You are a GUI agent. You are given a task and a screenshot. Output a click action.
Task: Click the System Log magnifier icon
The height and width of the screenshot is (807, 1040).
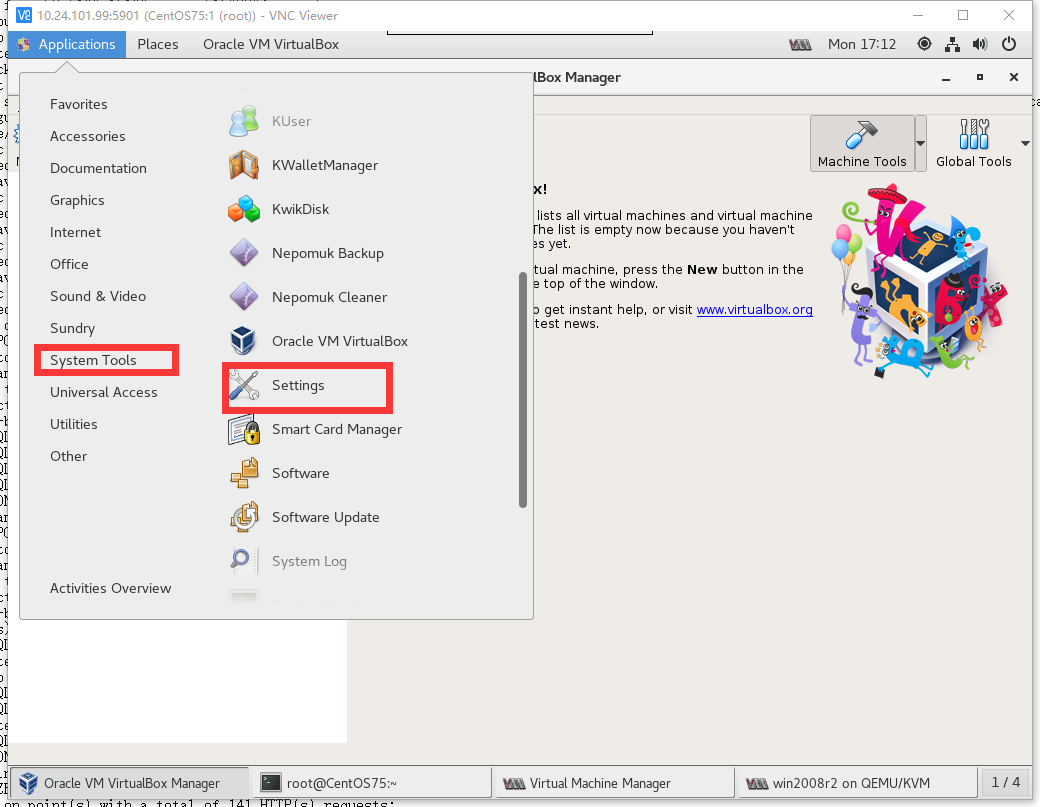[x=241, y=561]
